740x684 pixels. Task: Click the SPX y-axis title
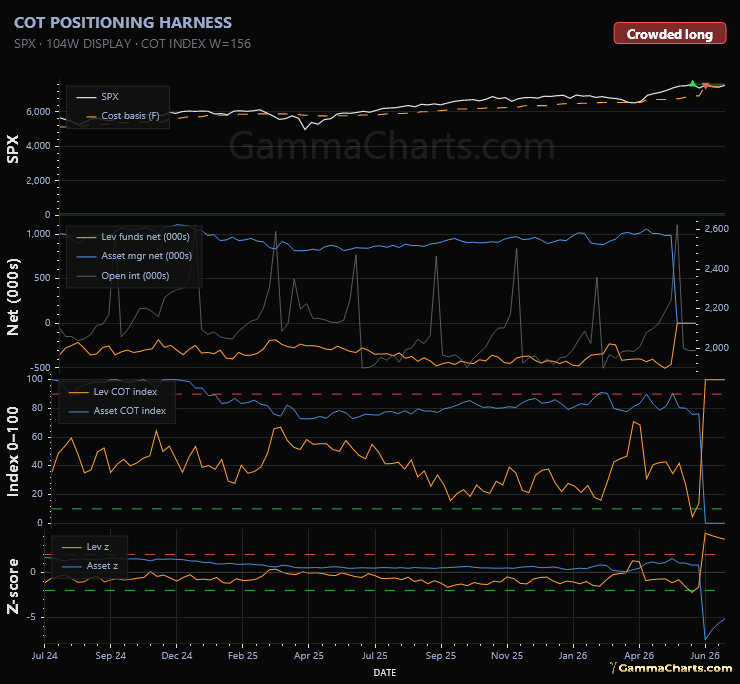(x=13, y=149)
